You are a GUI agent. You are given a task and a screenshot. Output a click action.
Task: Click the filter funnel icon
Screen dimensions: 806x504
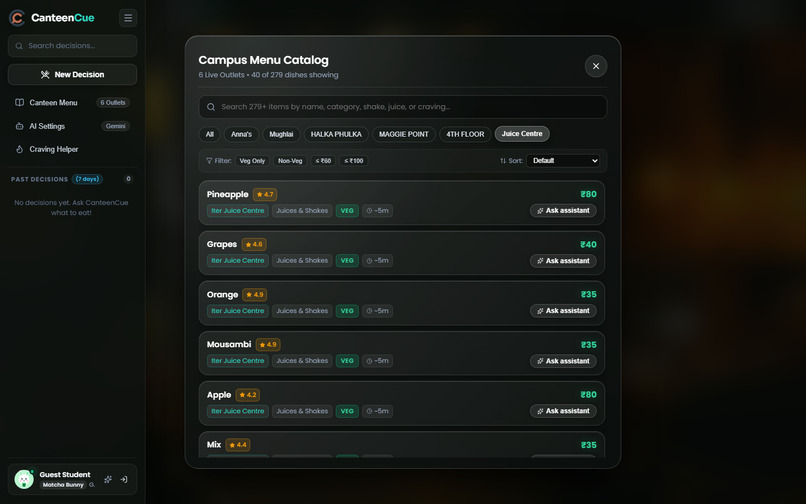point(209,161)
